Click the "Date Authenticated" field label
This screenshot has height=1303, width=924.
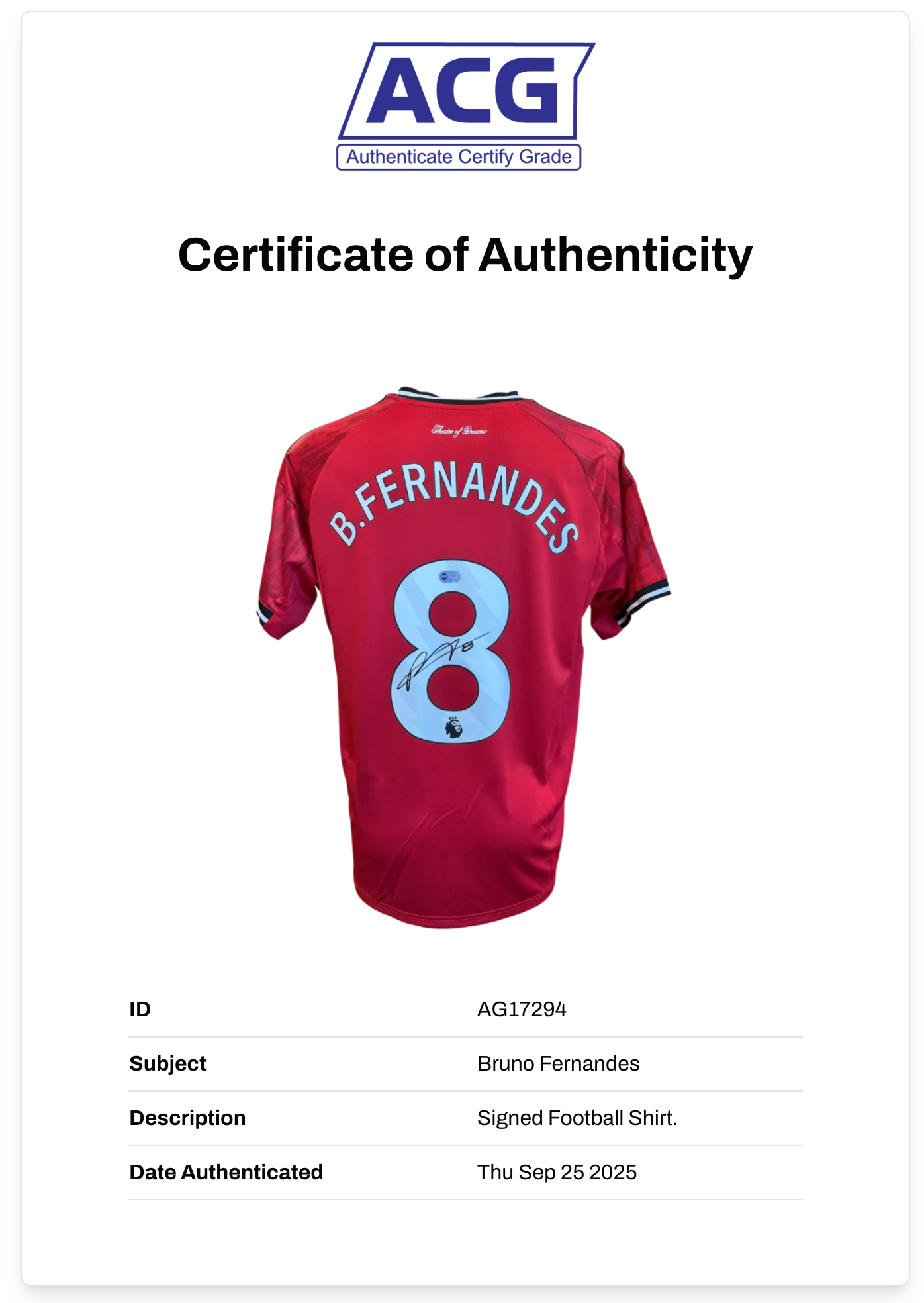pyautogui.click(x=226, y=1172)
